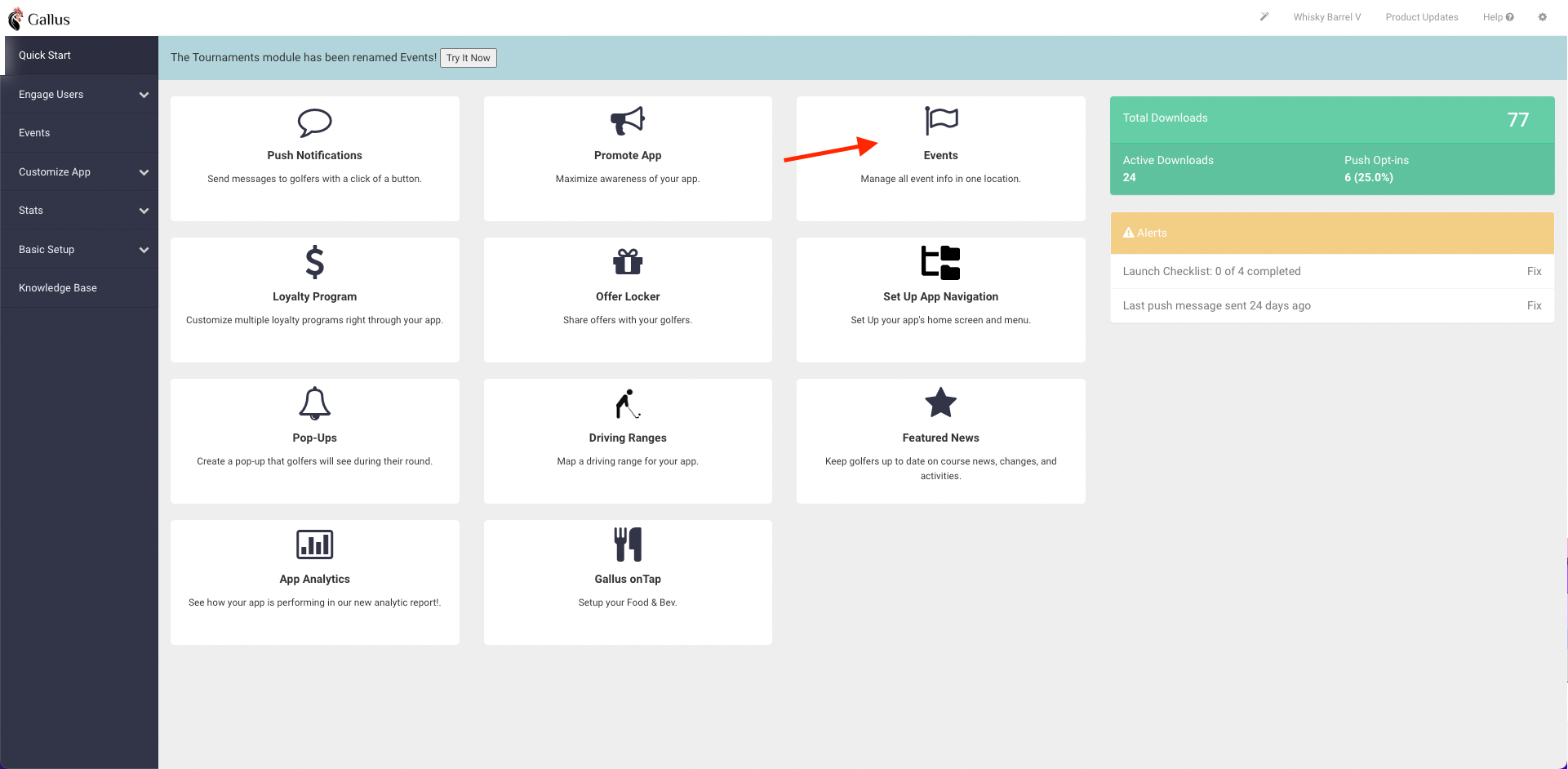Open the Loyalty Program dollar icon
The image size is (1568, 769).
coord(314,263)
